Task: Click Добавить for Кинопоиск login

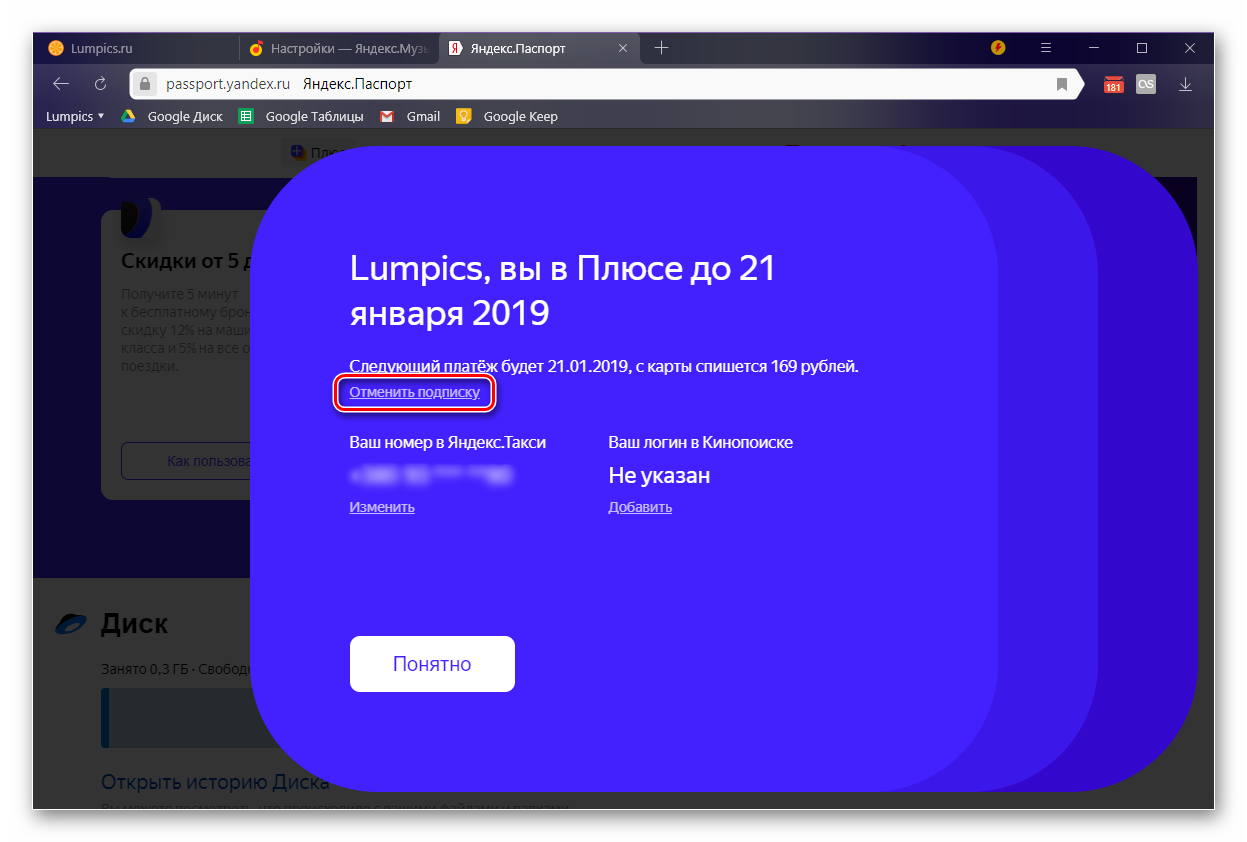Action: 640,507
